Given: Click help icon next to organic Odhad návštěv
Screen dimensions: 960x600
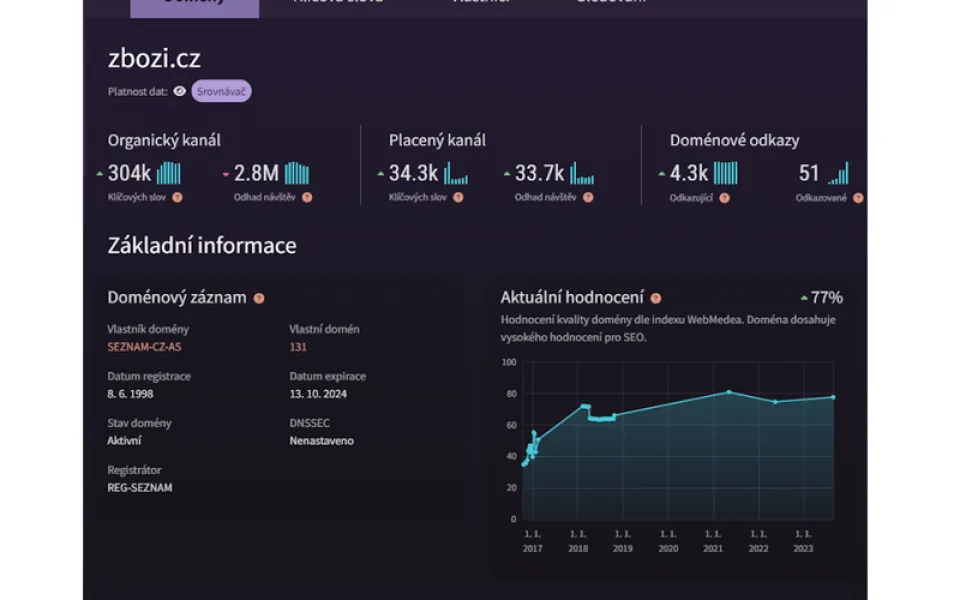Looking at the screenshot, I should (307, 197).
